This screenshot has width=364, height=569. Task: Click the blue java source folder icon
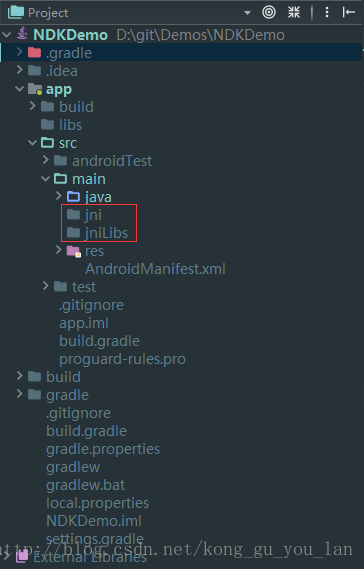(x=73, y=197)
